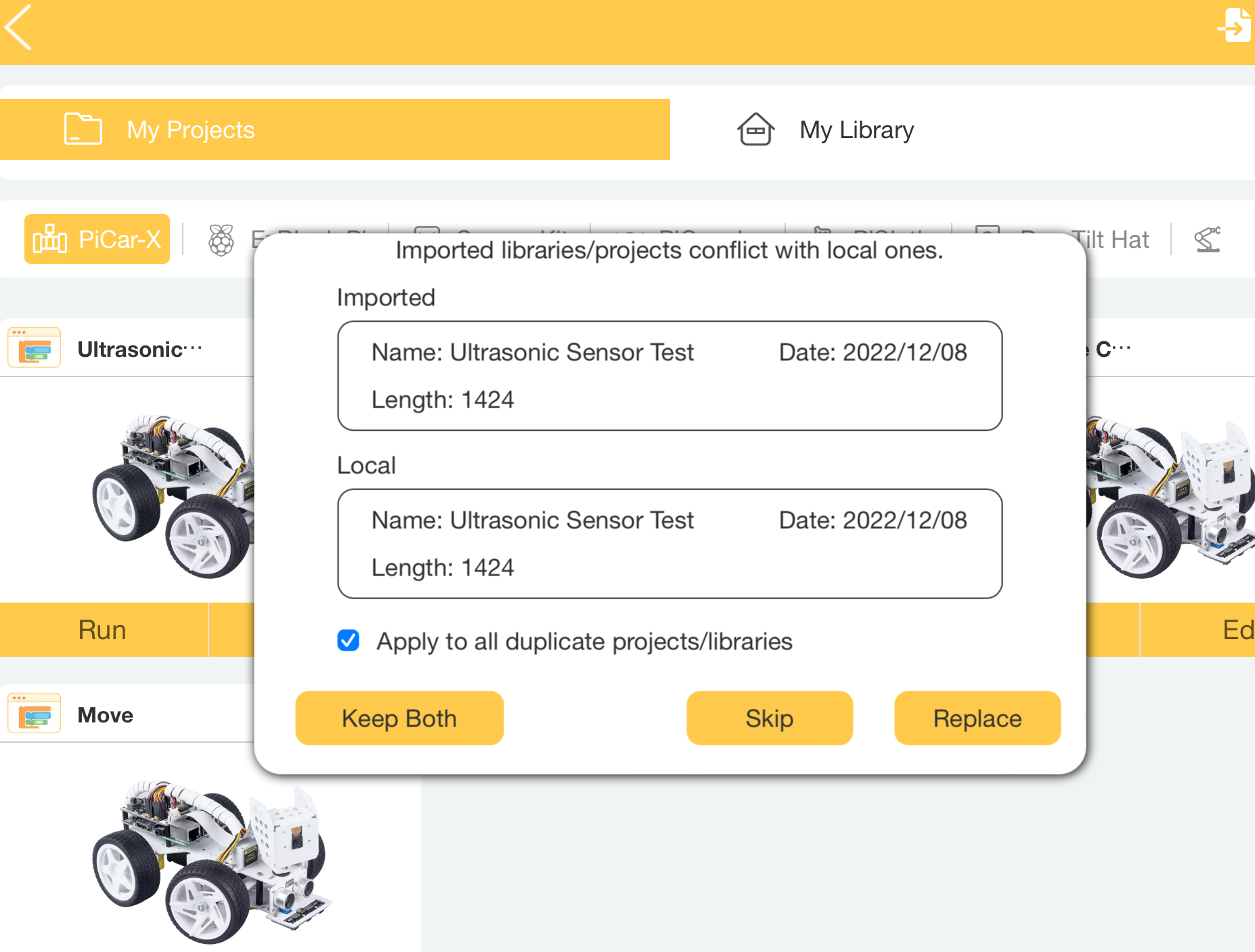Tap the import file icon

click(1235, 26)
